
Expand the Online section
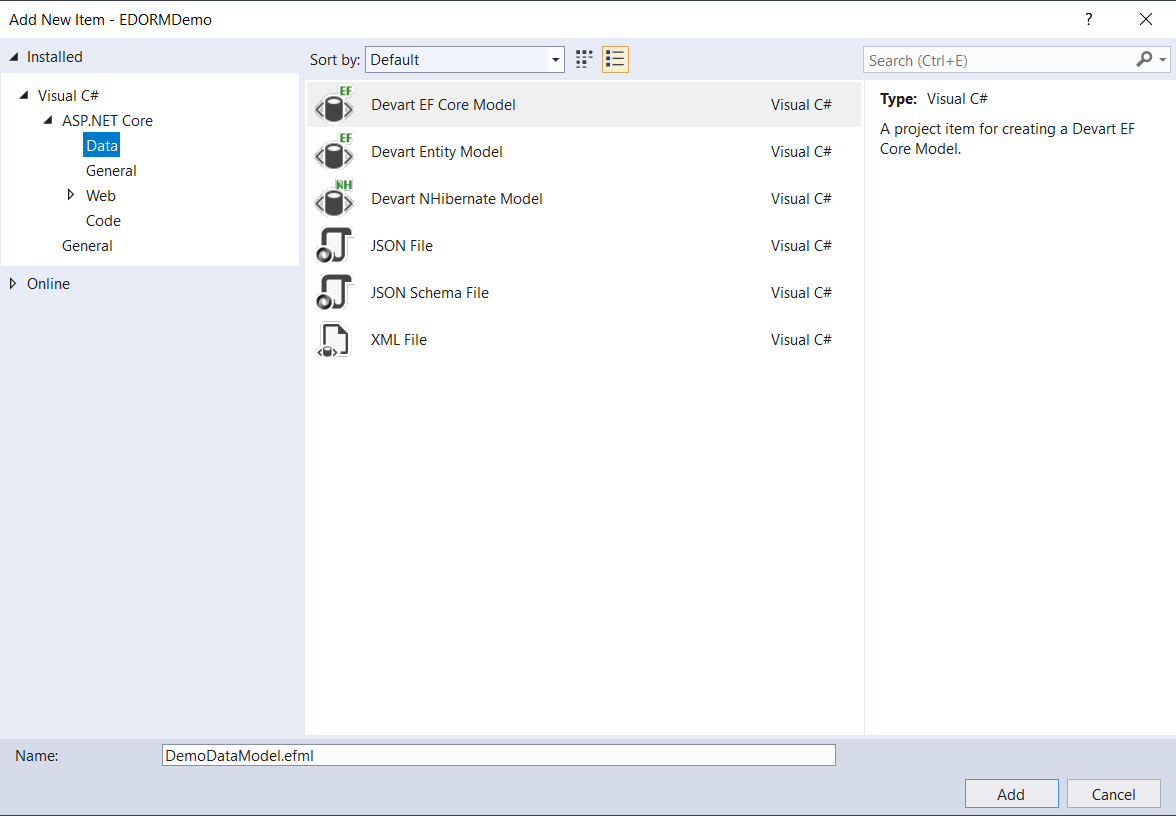(x=13, y=284)
